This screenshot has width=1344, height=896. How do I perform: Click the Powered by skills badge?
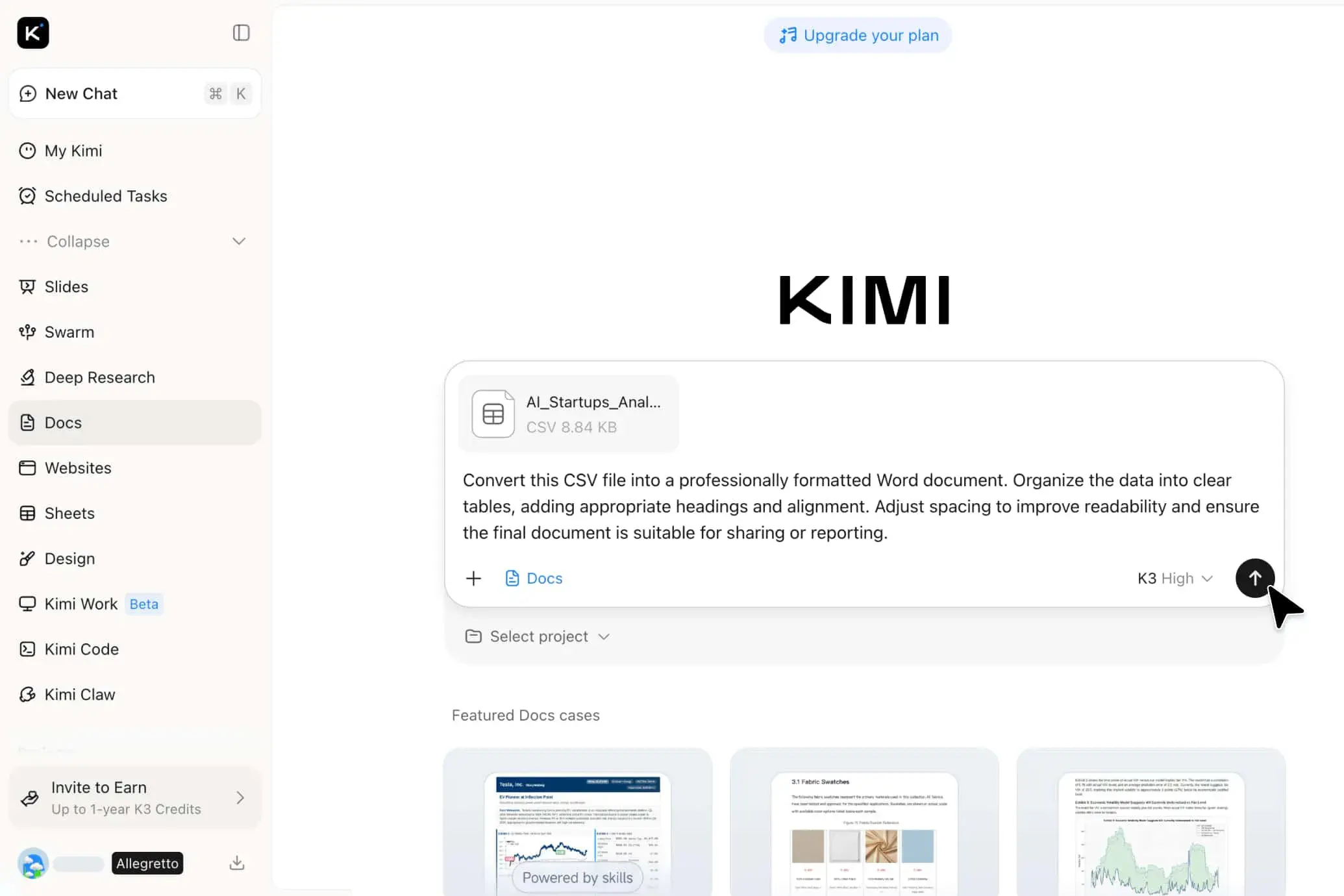(577, 878)
